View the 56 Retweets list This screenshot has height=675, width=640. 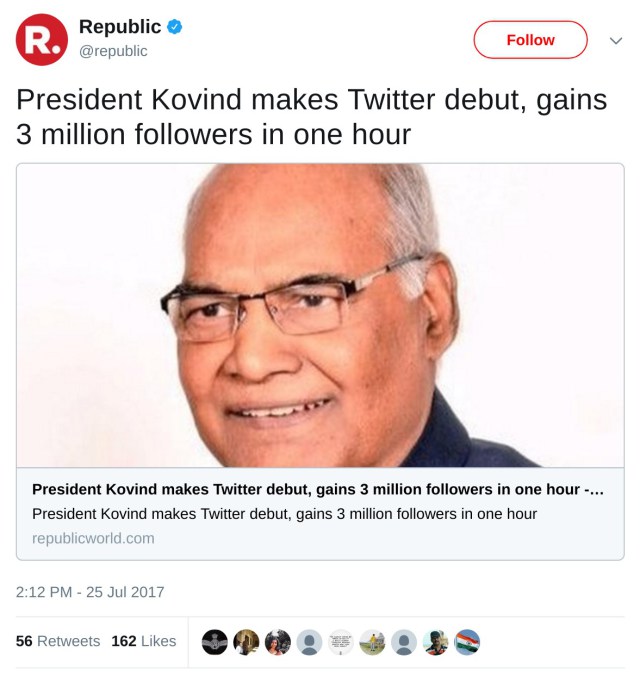58,641
